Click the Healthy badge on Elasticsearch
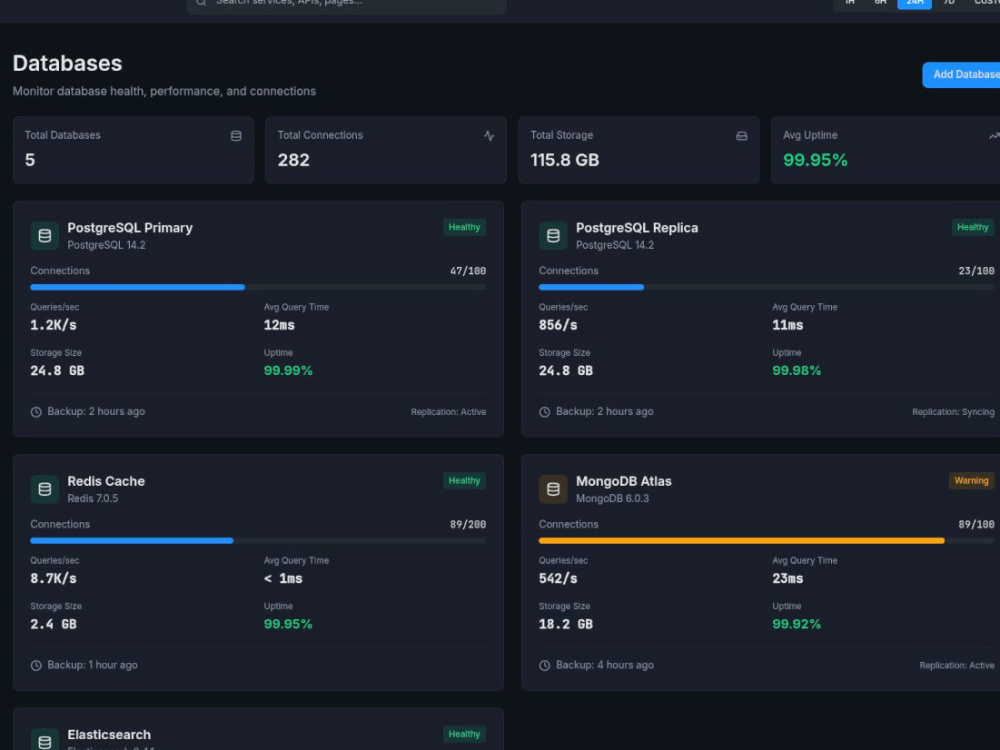Image resolution: width=1000 pixels, height=750 pixels. point(464,734)
